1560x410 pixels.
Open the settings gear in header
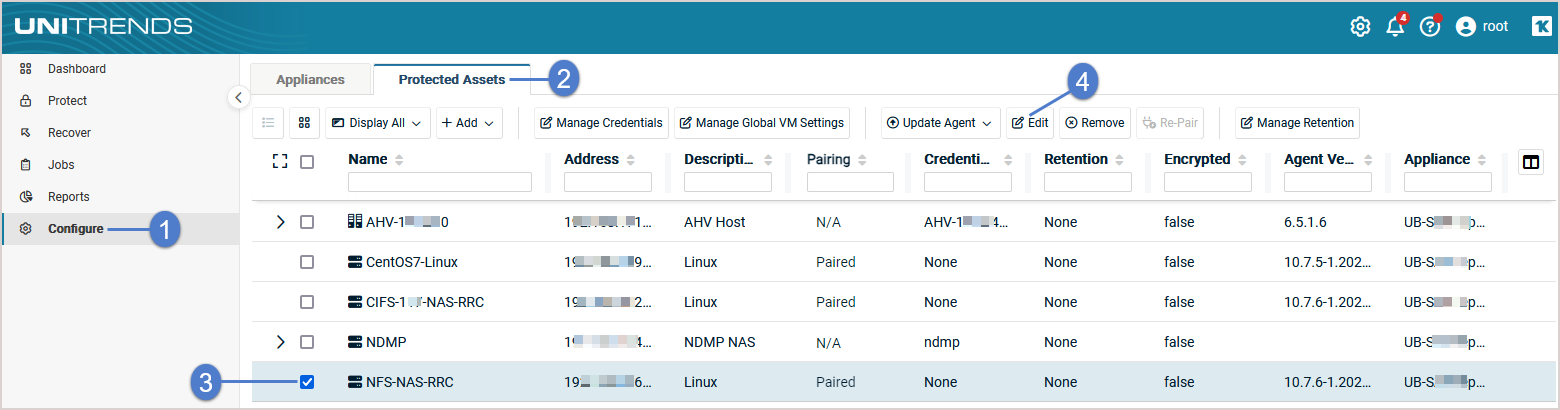click(x=1360, y=27)
